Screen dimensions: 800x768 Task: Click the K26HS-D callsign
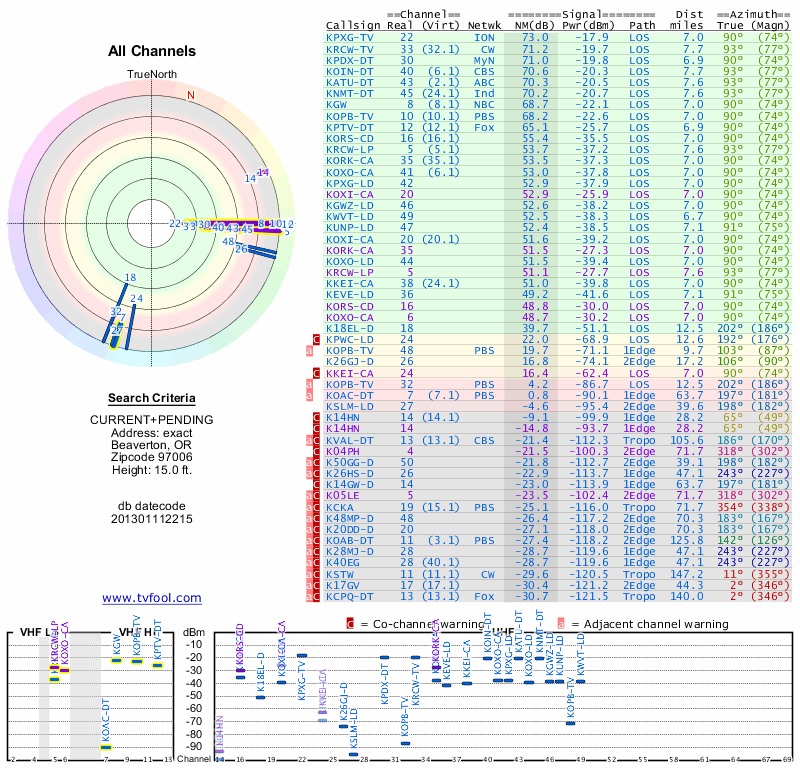click(350, 474)
